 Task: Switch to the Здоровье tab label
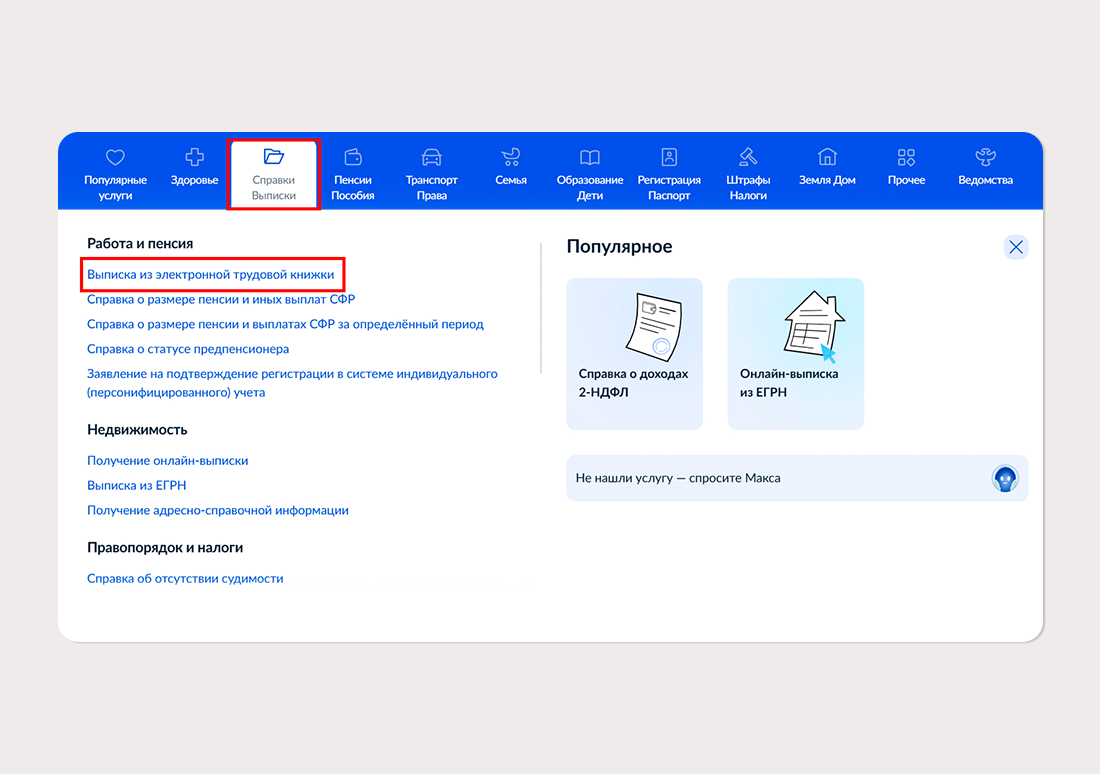point(194,180)
